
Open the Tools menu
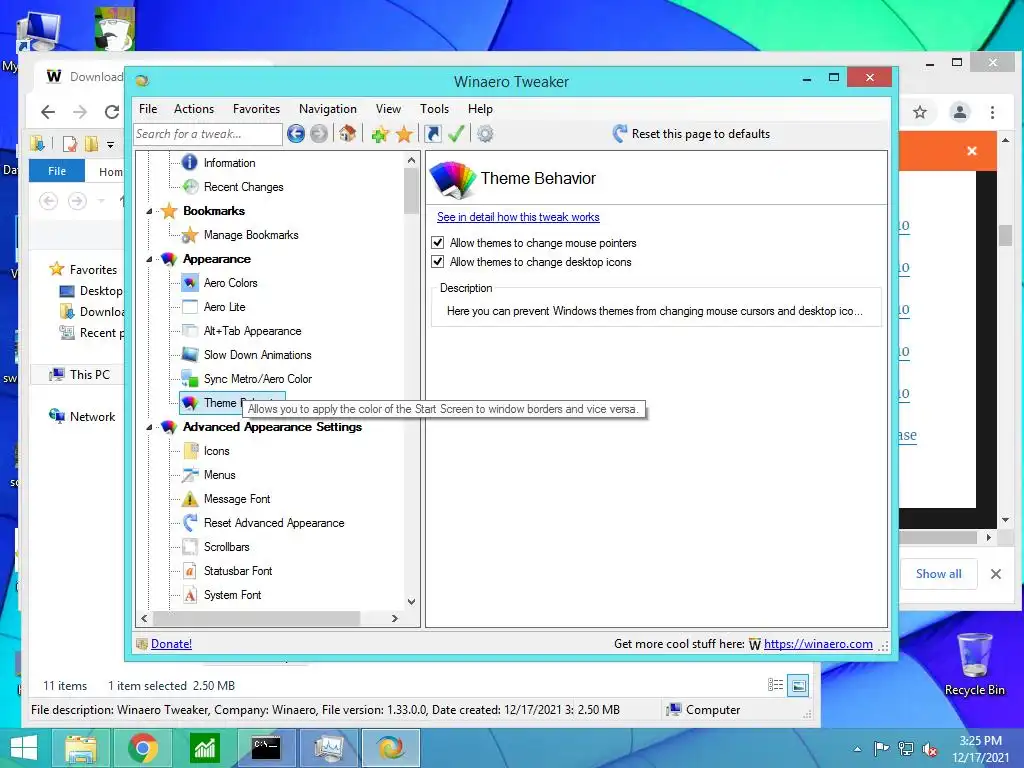[x=434, y=109]
